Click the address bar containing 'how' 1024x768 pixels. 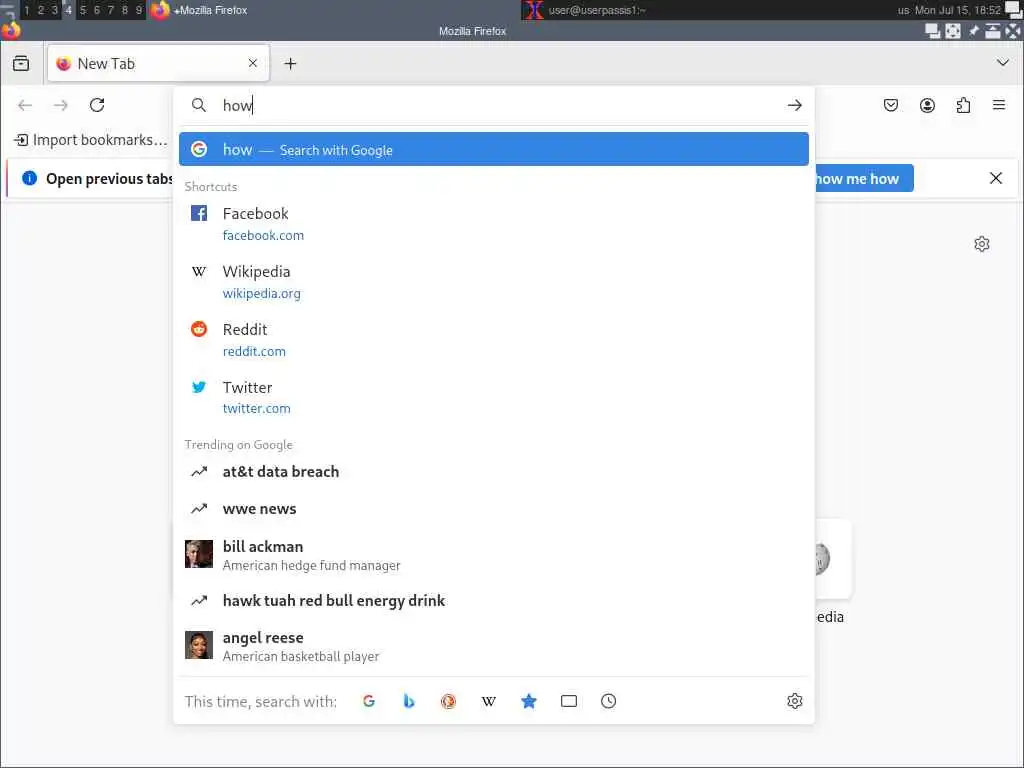click(496, 105)
